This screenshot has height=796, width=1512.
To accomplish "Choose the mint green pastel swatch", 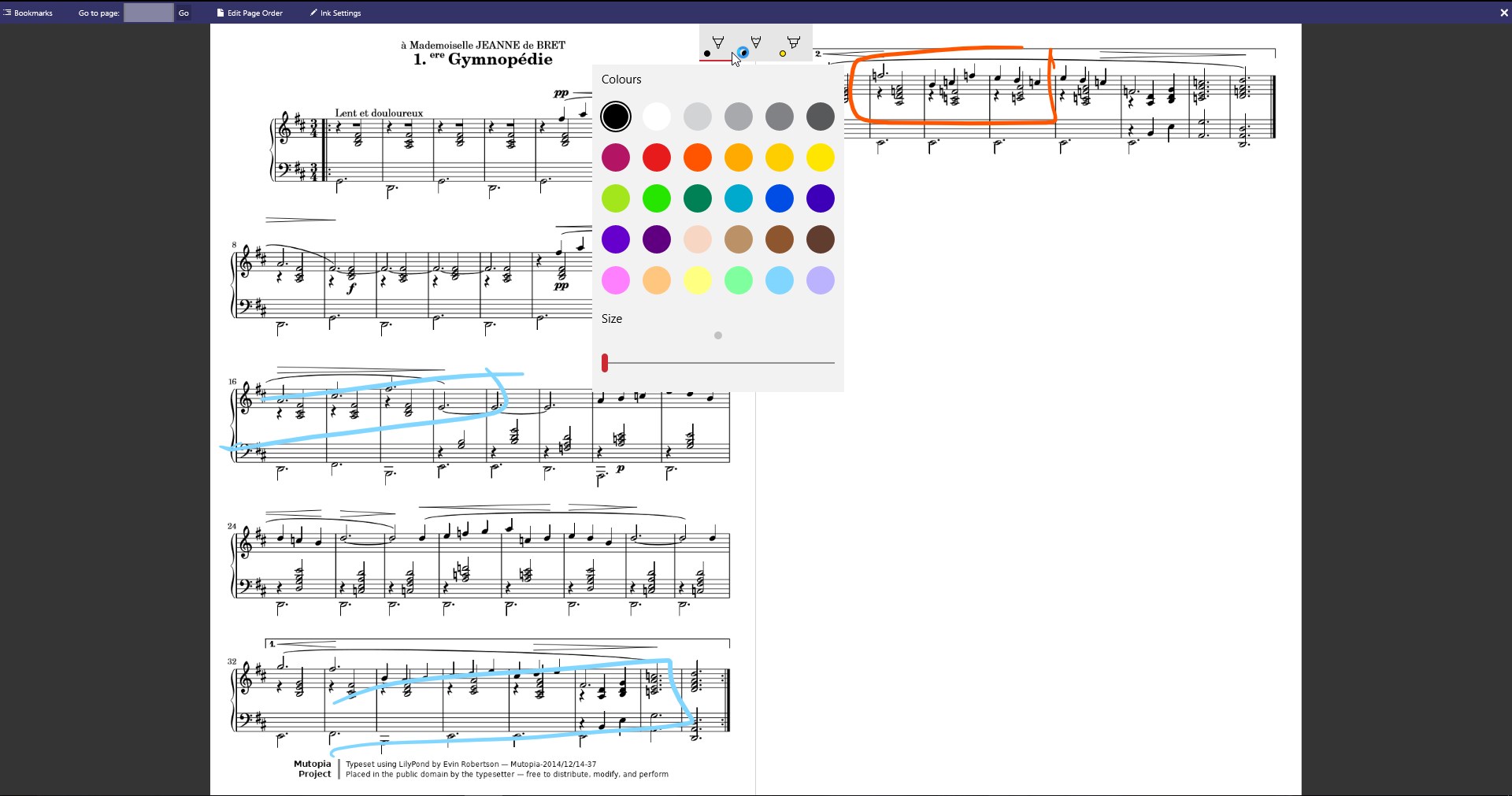I will tap(739, 280).
